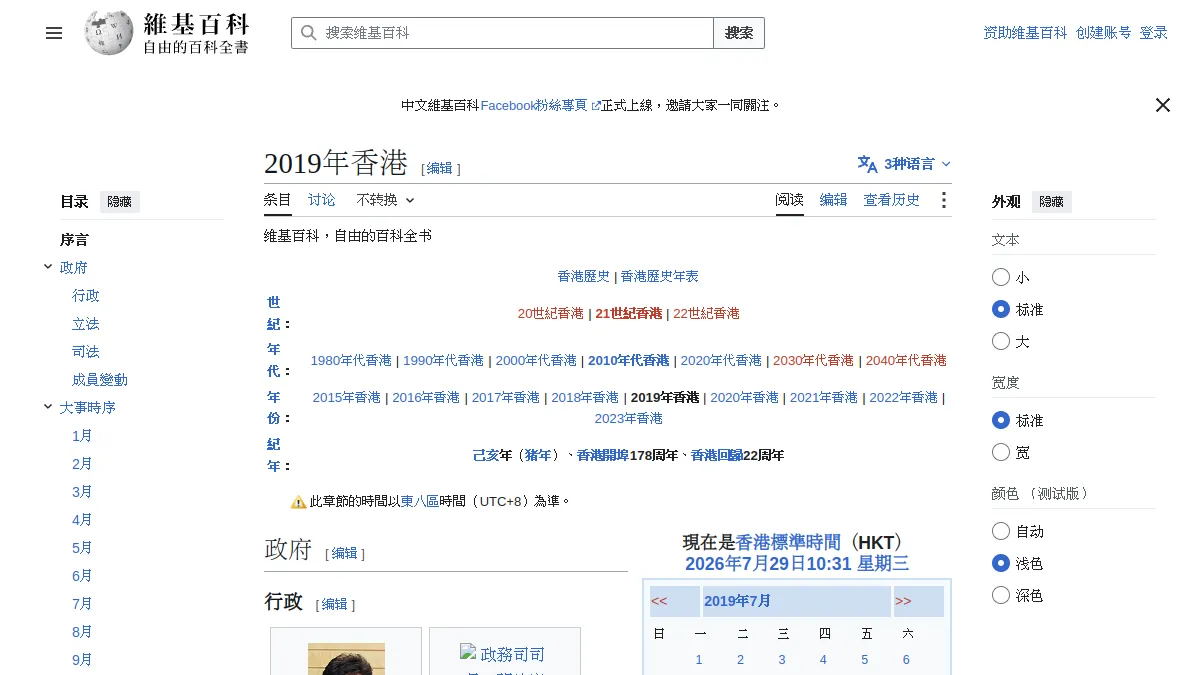Jump to 9月 in contents
The height and width of the screenshot is (675, 1200).
tap(82, 660)
